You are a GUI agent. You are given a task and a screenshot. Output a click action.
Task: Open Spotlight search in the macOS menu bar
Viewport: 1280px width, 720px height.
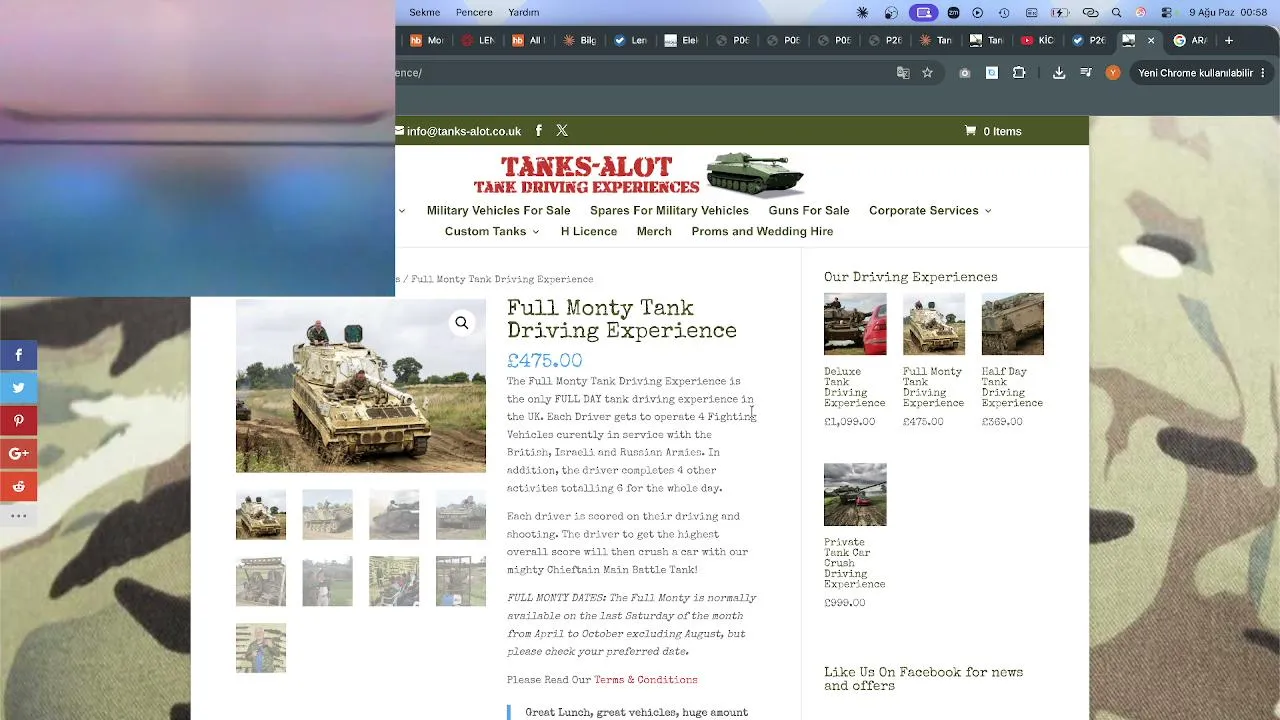[1117, 13]
